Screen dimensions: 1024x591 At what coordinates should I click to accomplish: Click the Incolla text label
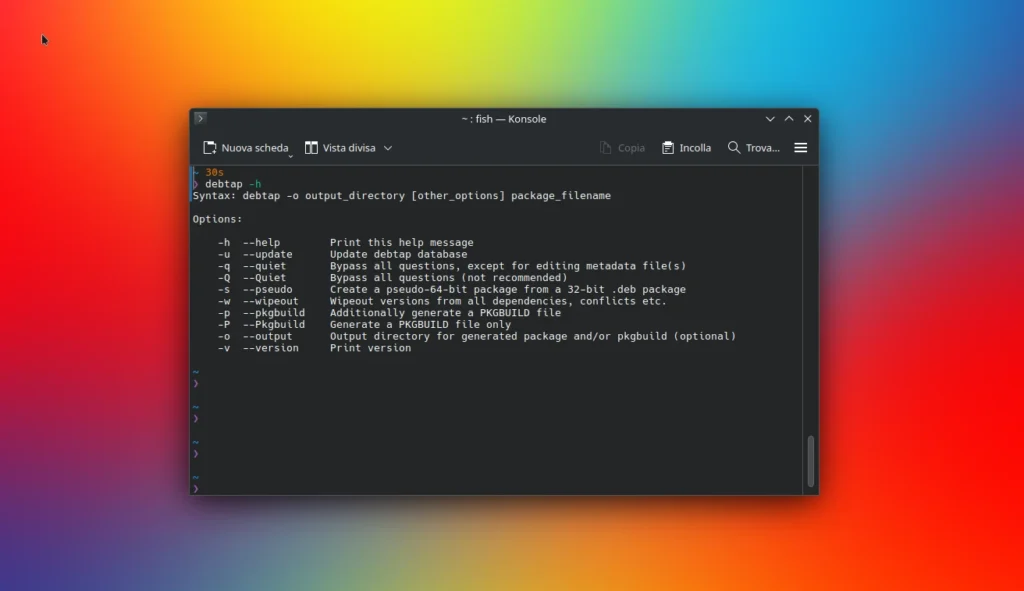(x=695, y=148)
